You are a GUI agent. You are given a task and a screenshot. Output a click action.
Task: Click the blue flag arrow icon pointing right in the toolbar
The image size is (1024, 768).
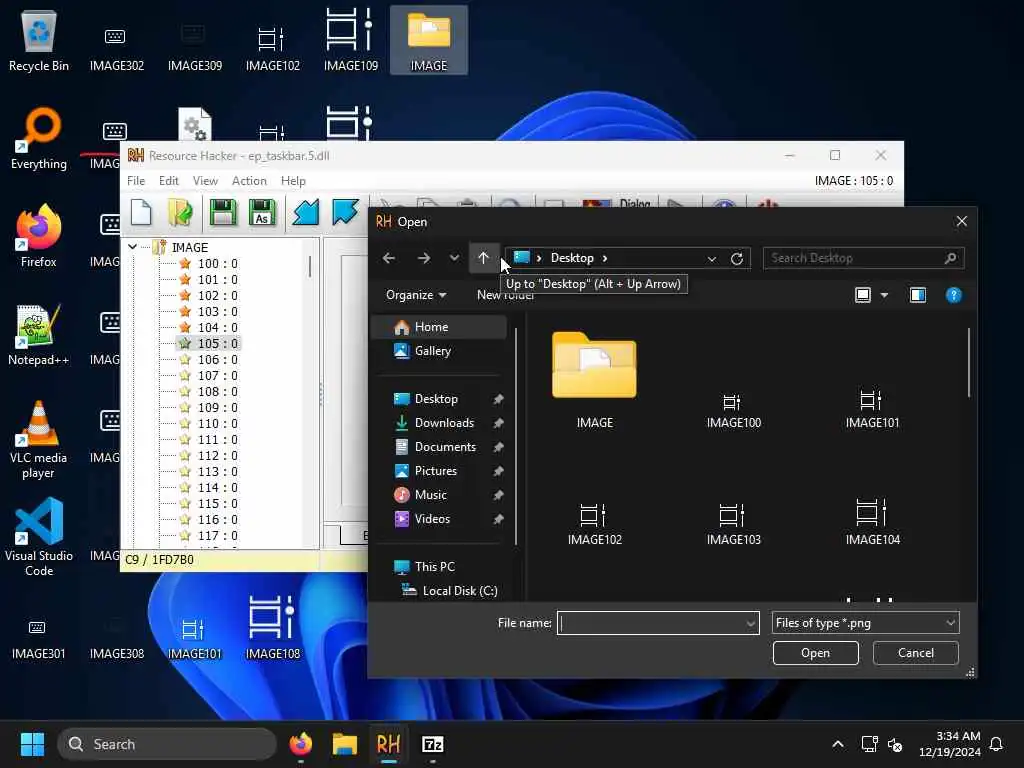point(345,213)
